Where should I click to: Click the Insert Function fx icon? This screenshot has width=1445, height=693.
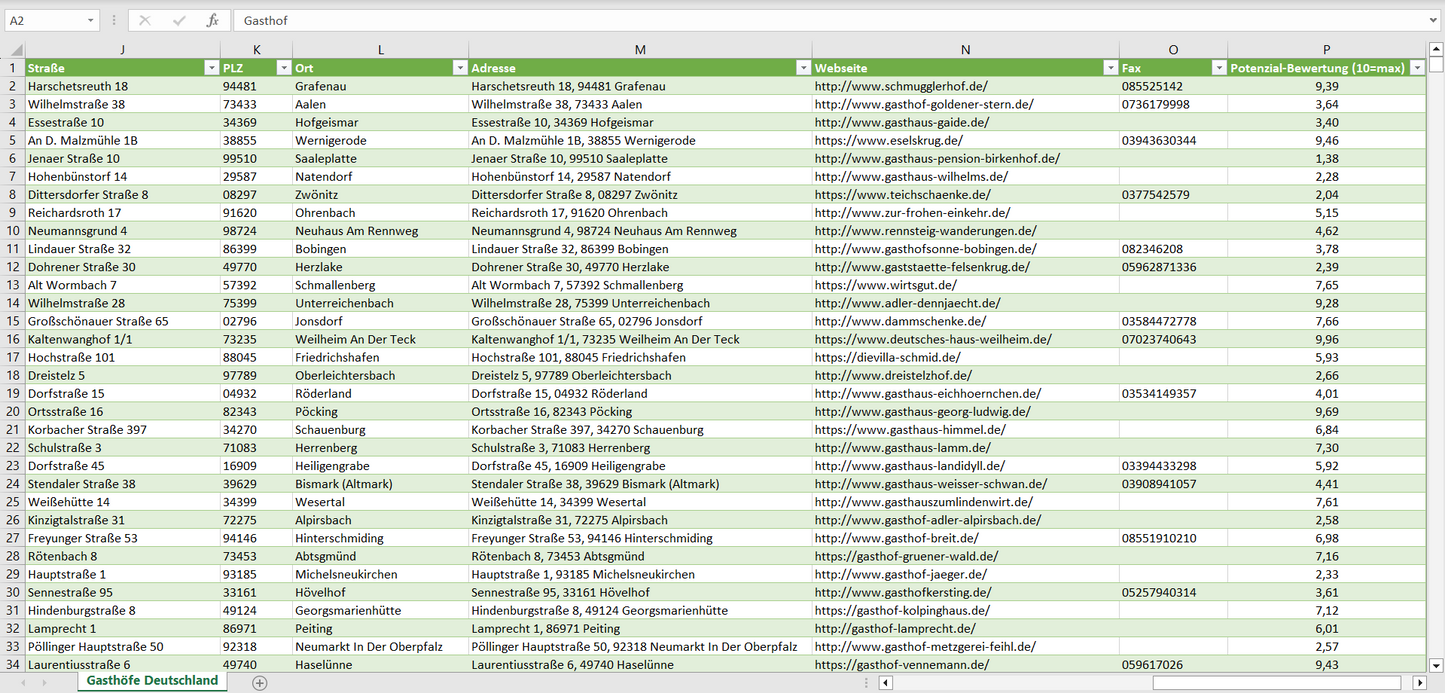click(x=212, y=20)
